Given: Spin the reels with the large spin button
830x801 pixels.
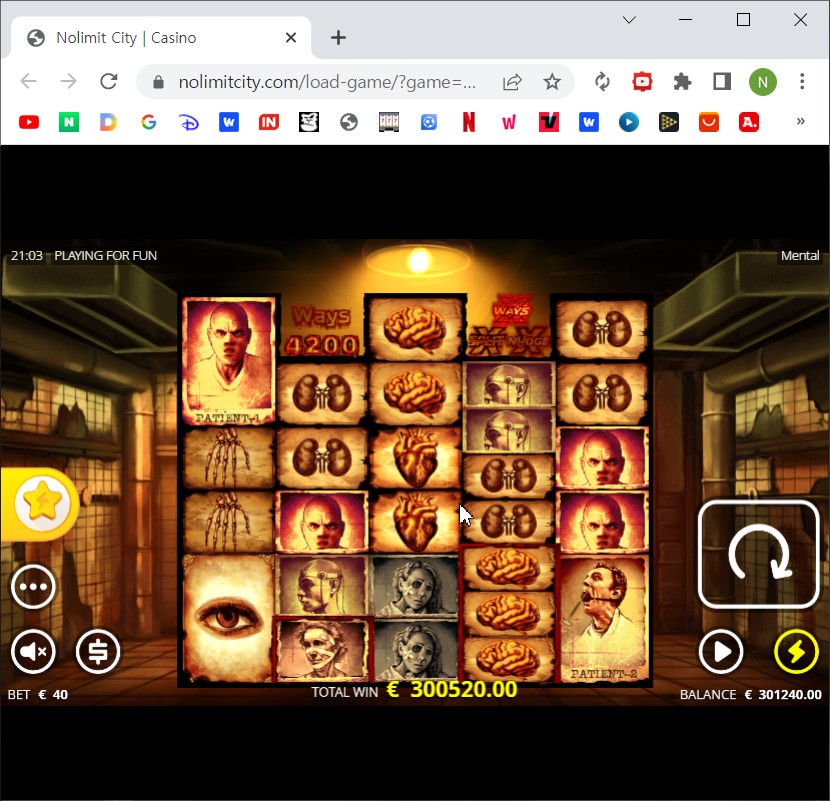Looking at the screenshot, I should (759, 554).
